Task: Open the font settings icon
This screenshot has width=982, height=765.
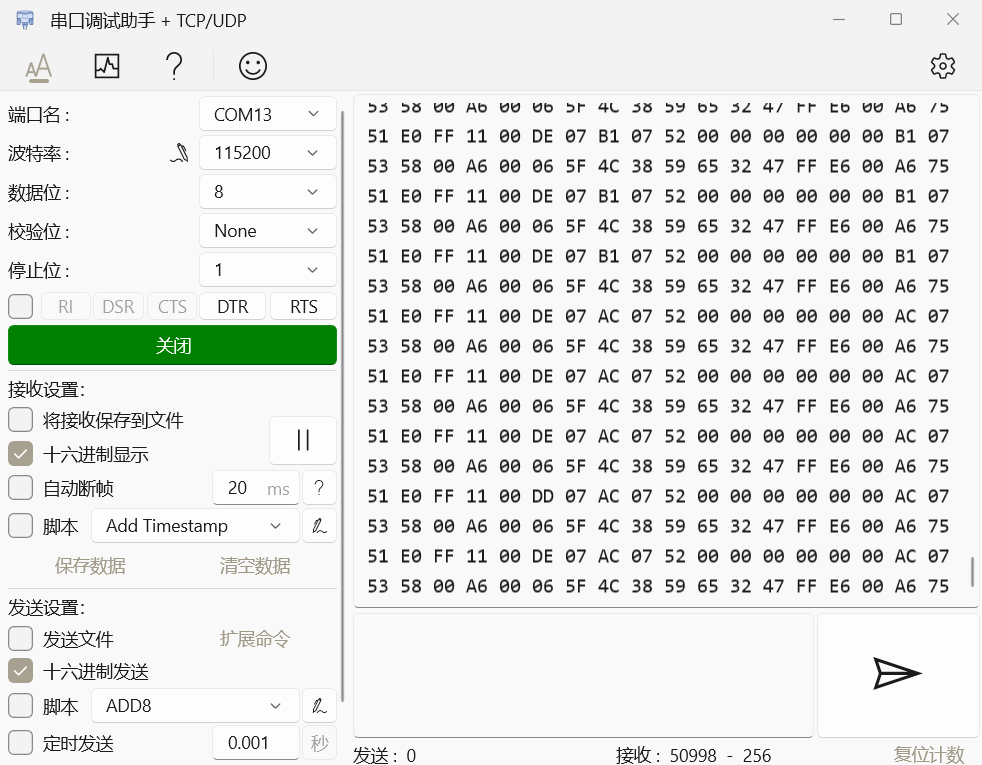Action: (x=38, y=67)
